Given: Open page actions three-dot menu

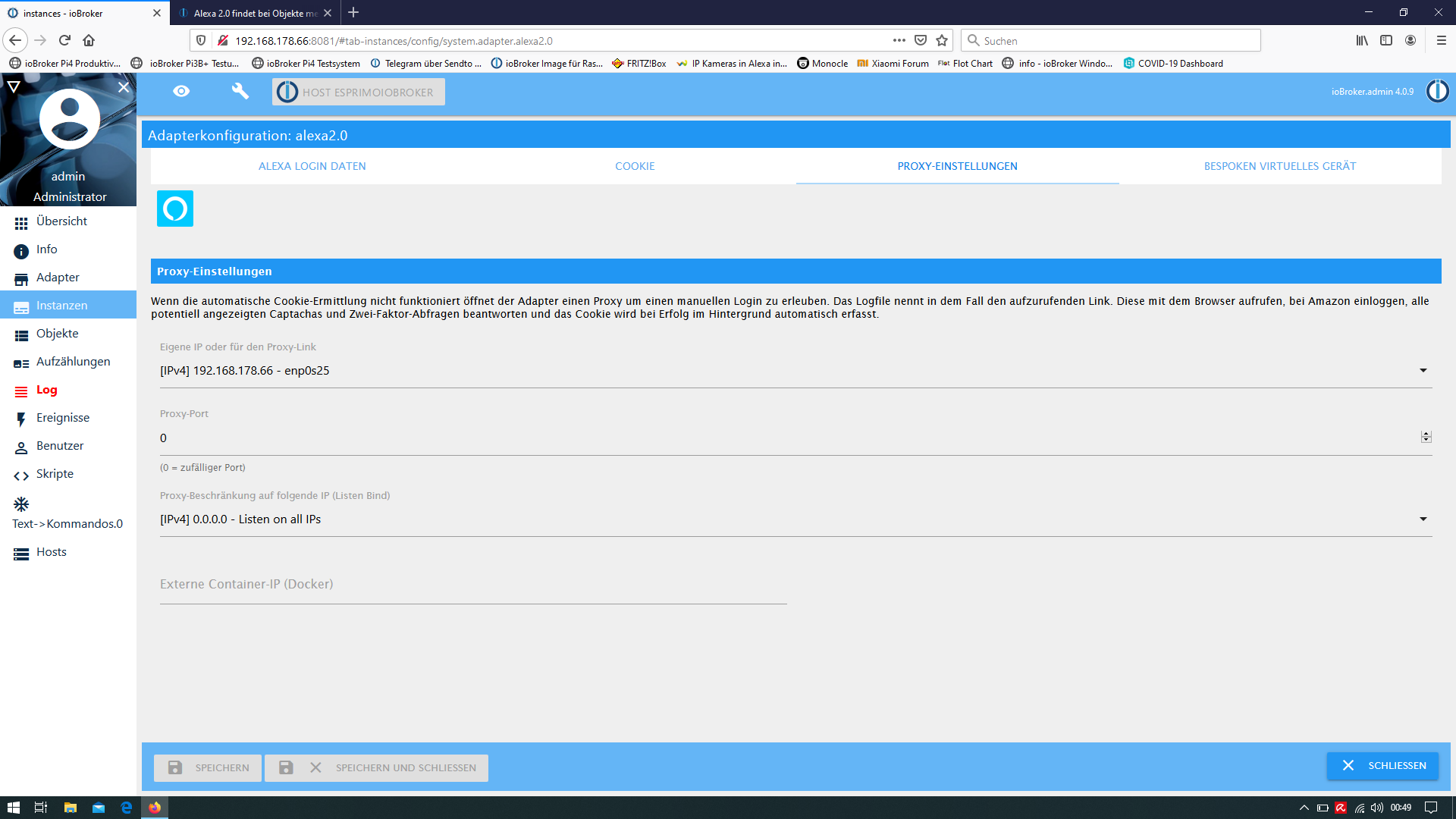Looking at the screenshot, I should tap(899, 40).
